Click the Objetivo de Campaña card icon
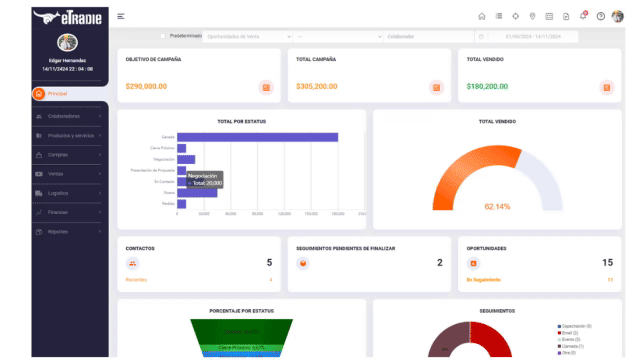This screenshot has width=640, height=360. click(266, 87)
